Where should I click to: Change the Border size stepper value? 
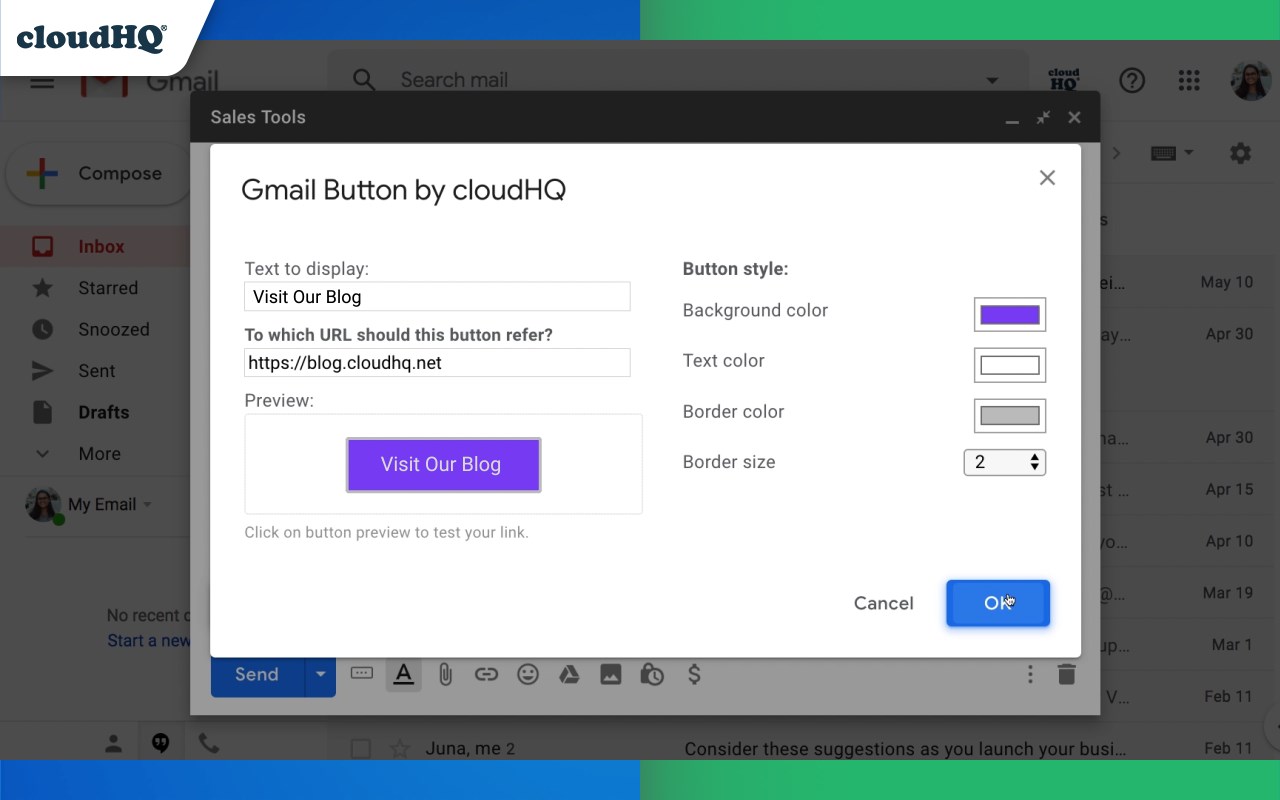(1004, 462)
